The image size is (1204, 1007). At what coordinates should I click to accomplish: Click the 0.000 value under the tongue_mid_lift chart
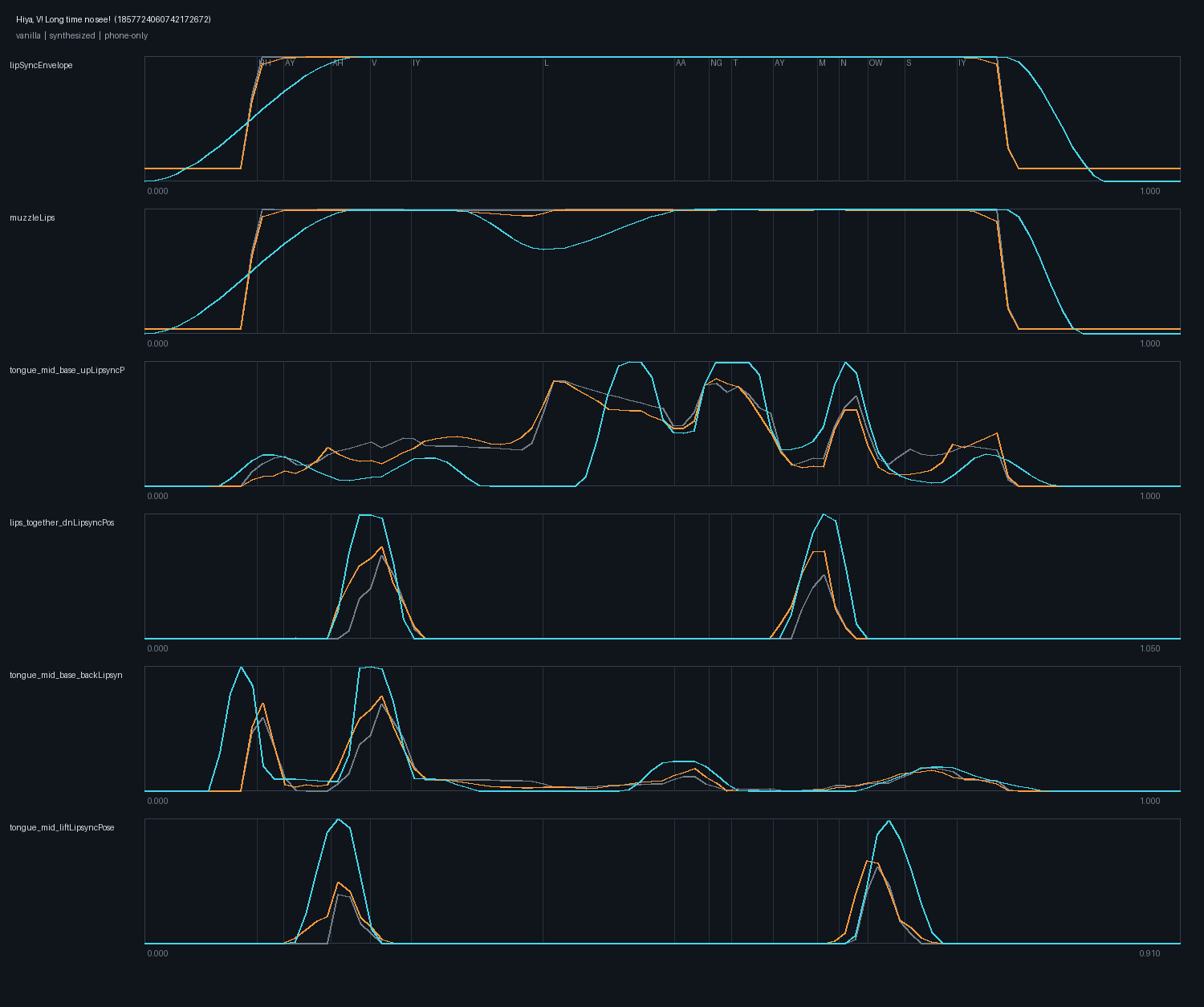point(158,953)
